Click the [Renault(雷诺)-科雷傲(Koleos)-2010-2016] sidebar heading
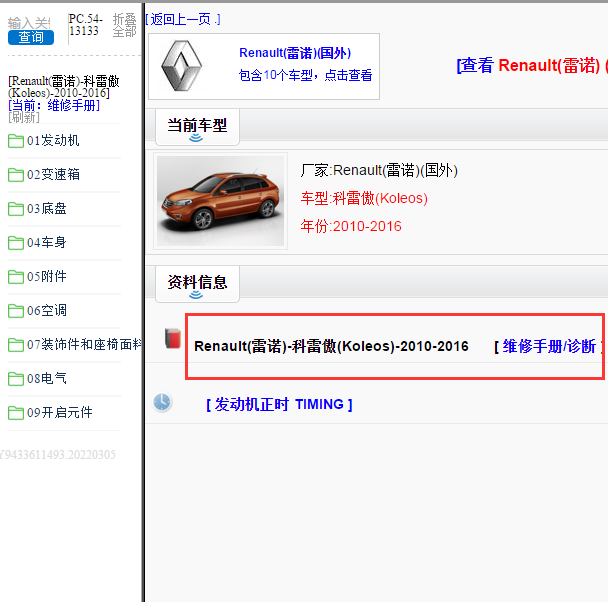This screenshot has height=602, width=608. [x=64, y=87]
